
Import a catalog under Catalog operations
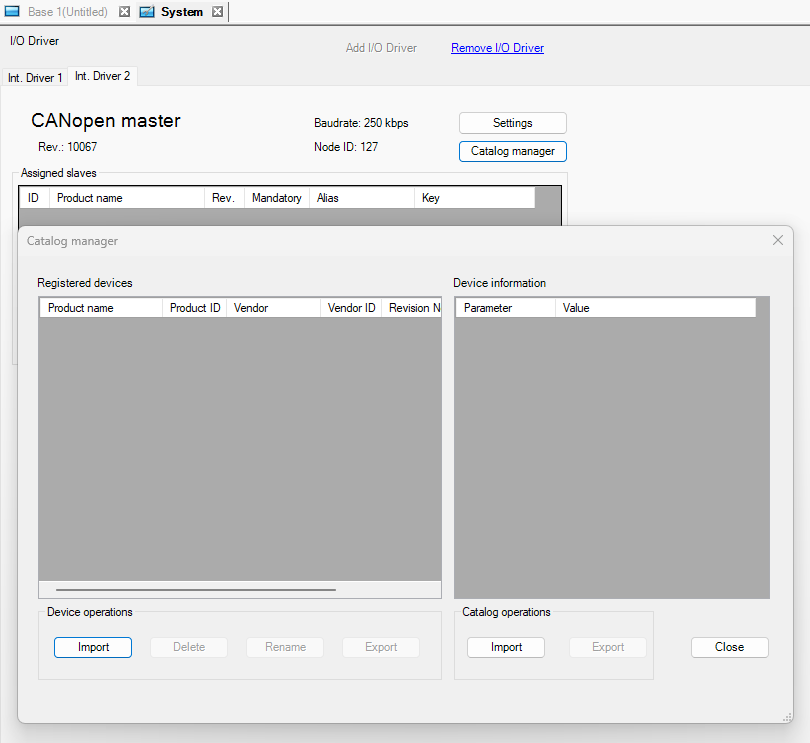coord(506,647)
